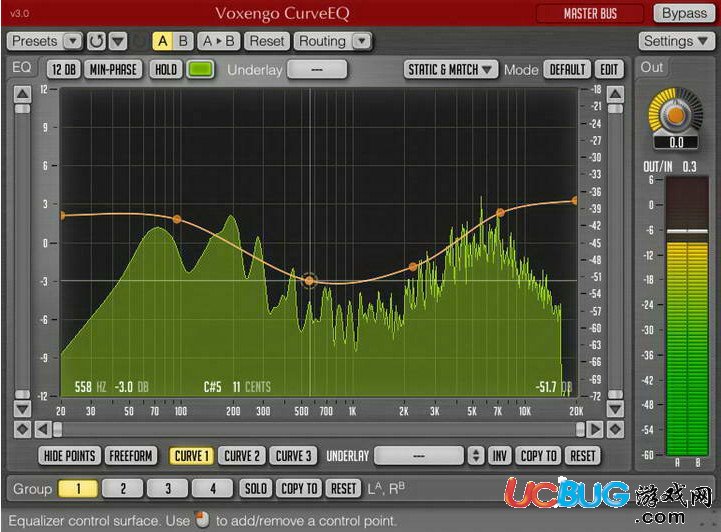The width and height of the screenshot is (721, 532).
Task: Click the Out panel label tab
Action: pyautogui.click(x=652, y=68)
